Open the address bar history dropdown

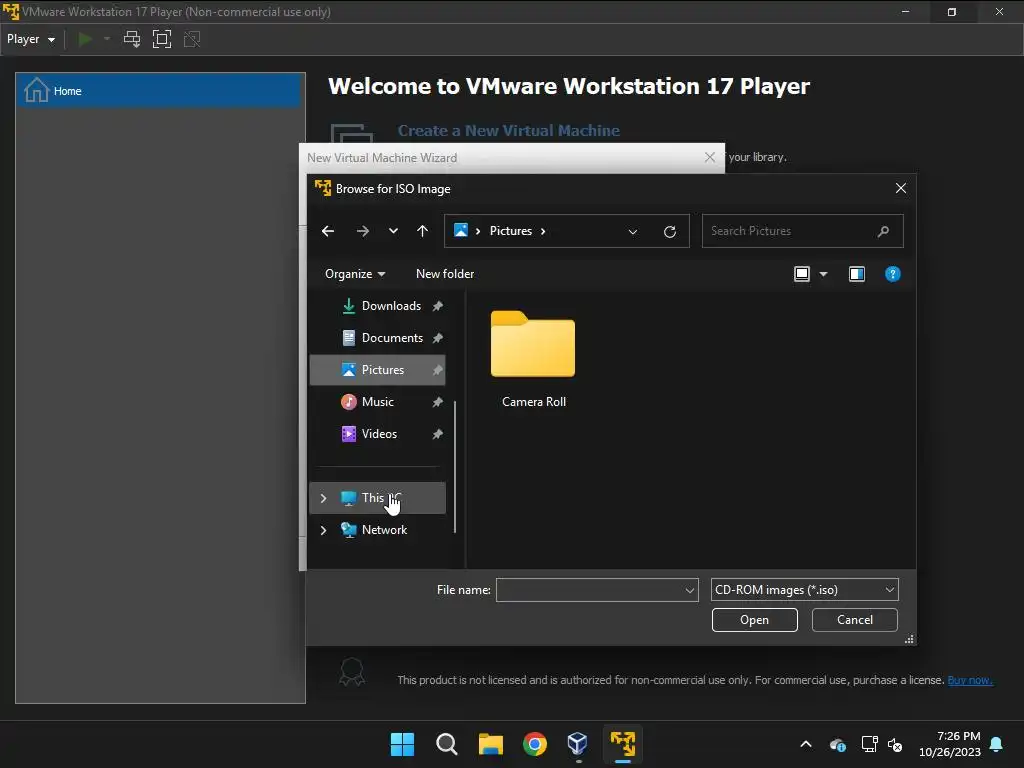click(x=632, y=232)
